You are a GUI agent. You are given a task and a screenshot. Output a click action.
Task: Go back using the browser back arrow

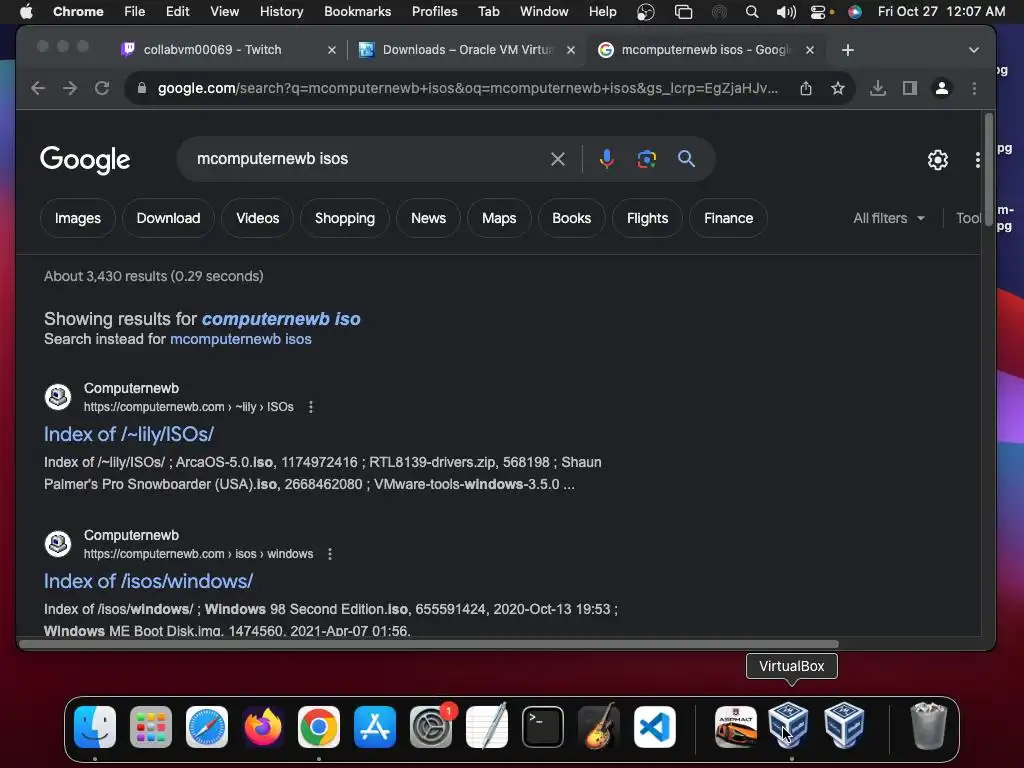[38, 88]
